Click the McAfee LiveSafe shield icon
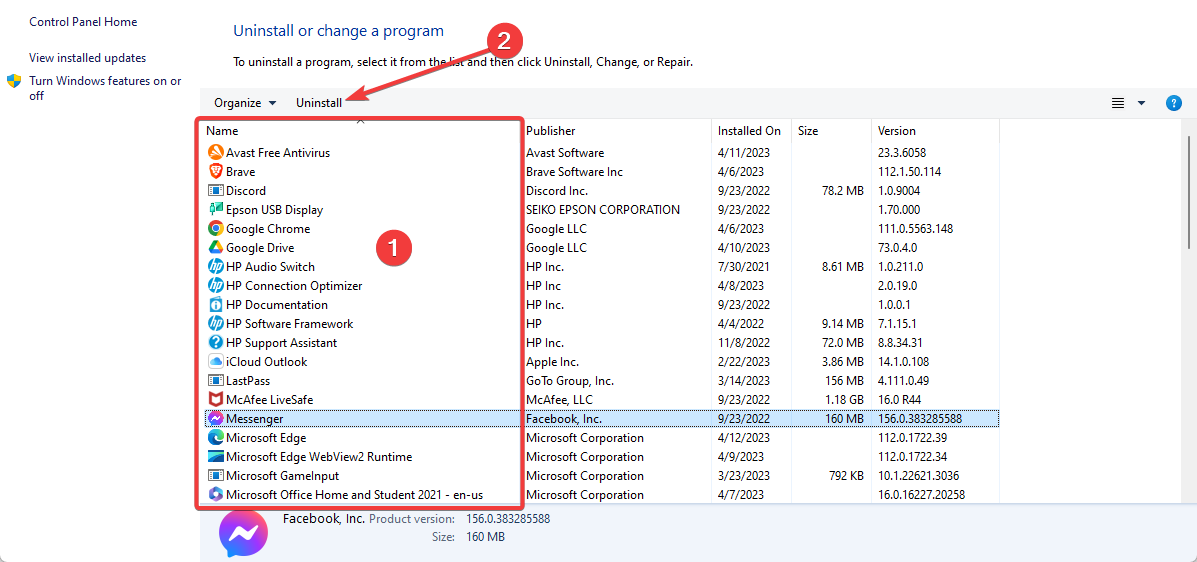This screenshot has height=562, width=1197. tap(215, 399)
